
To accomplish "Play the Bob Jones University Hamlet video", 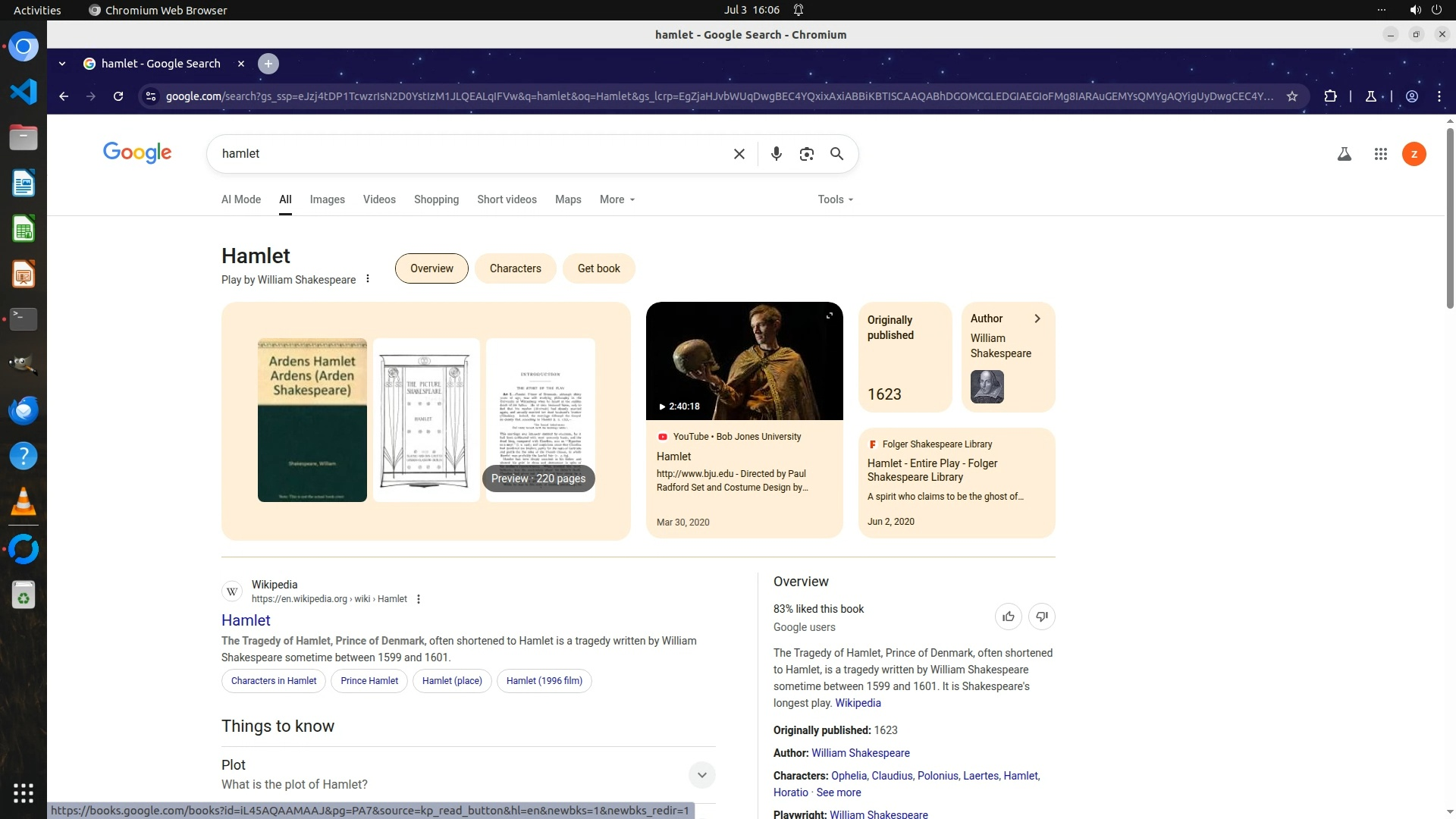I will click(744, 361).
